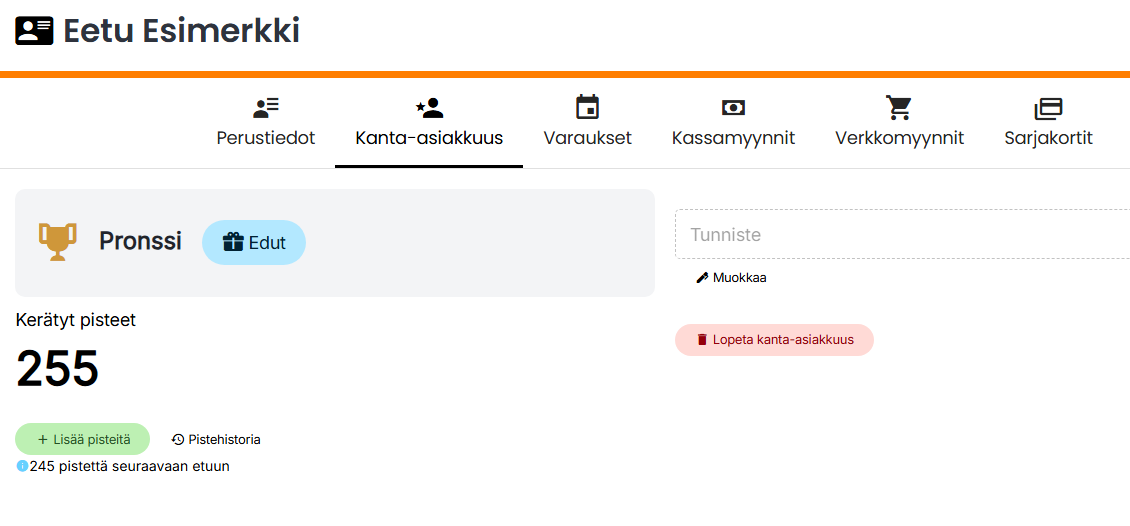Select the Sarjakortit tab
This screenshot has height=526, width=1130.
coord(1048,138)
